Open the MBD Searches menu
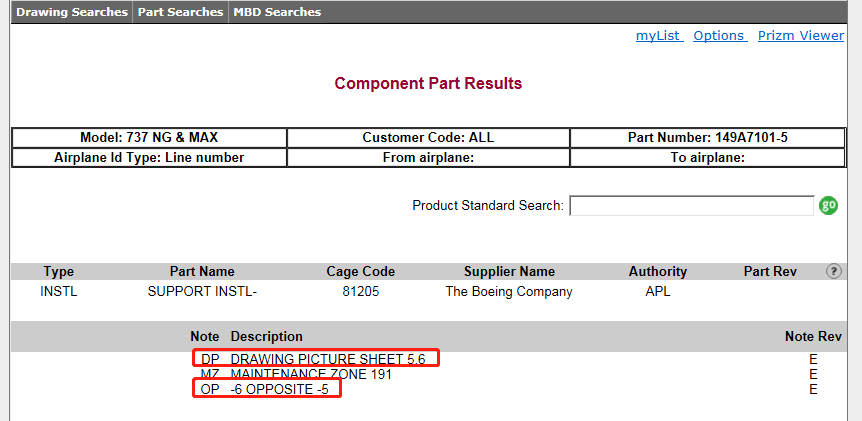The image size is (862, 421). click(277, 12)
